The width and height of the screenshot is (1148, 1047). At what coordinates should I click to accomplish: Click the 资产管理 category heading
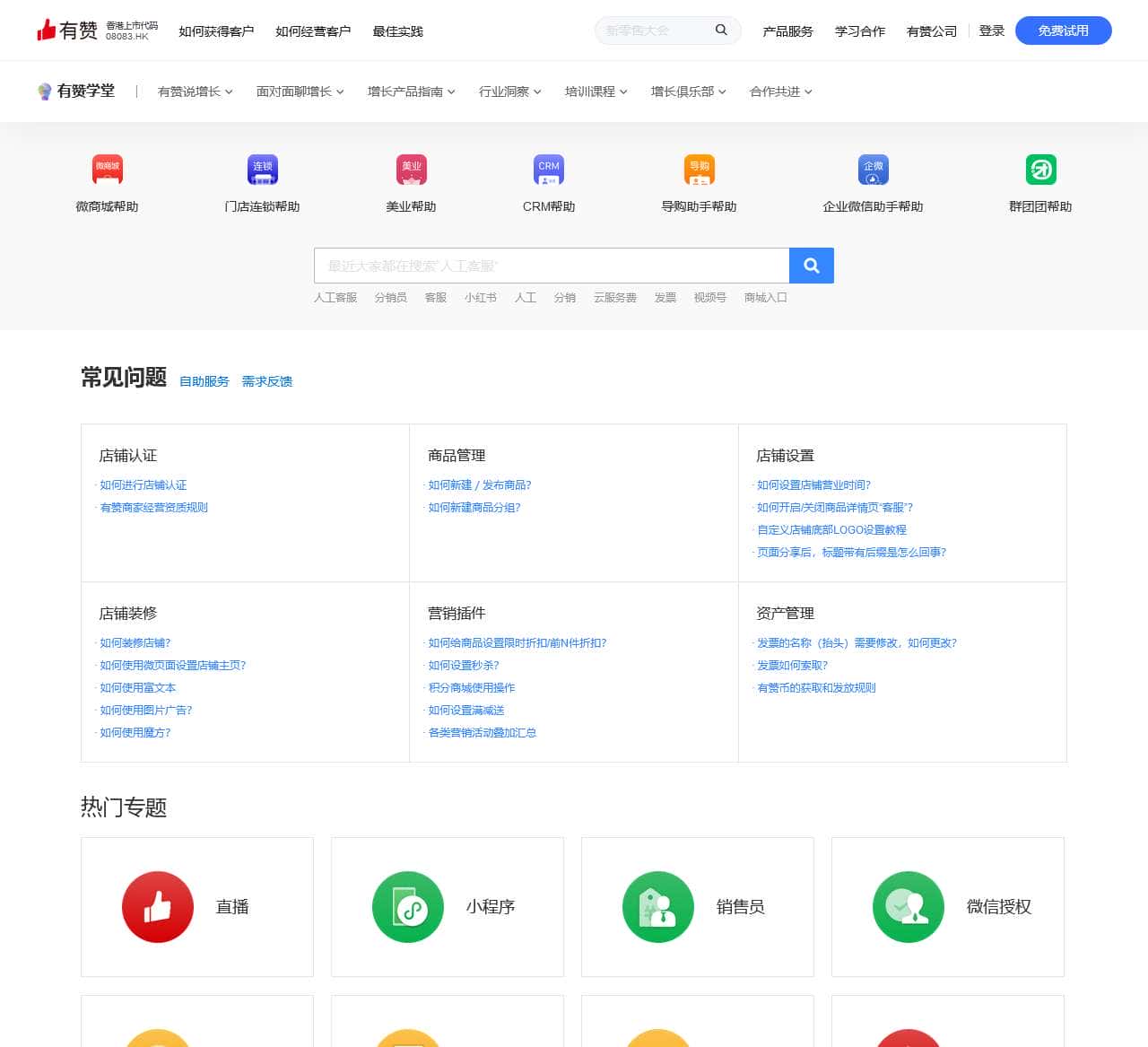786,614
